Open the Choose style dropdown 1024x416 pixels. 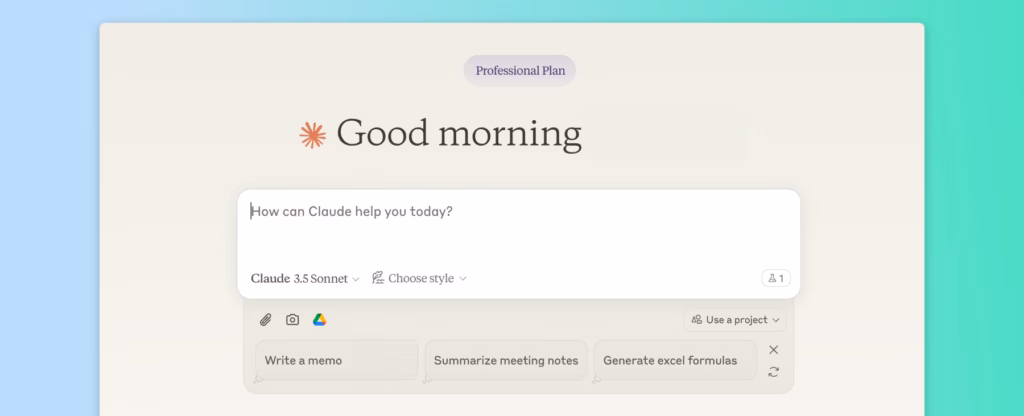[419, 279]
